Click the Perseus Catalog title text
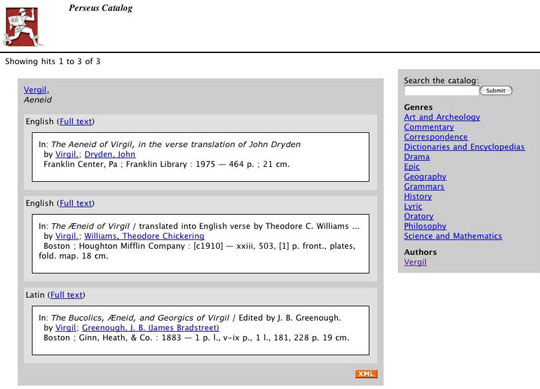540x389 pixels. pyautogui.click(x=101, y=8)
